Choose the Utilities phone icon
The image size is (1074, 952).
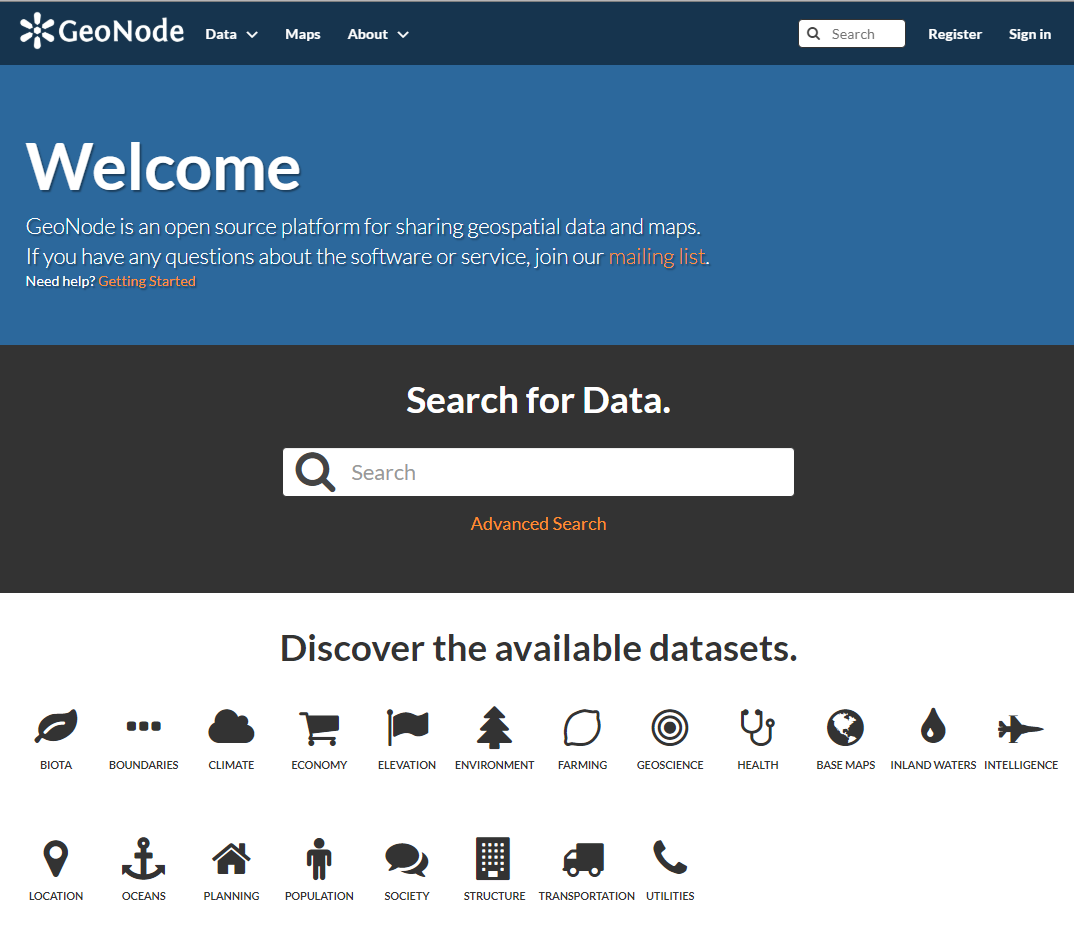[x=670, y=857]
